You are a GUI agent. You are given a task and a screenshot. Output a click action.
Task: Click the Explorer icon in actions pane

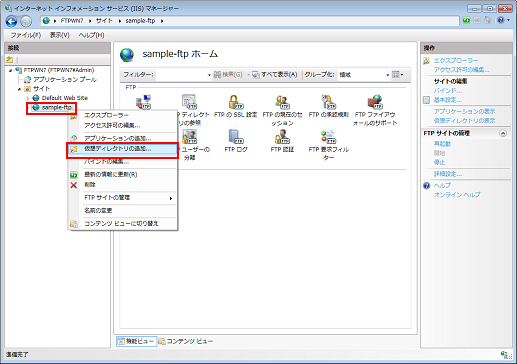pyautogui.click(x=426, y=61)
